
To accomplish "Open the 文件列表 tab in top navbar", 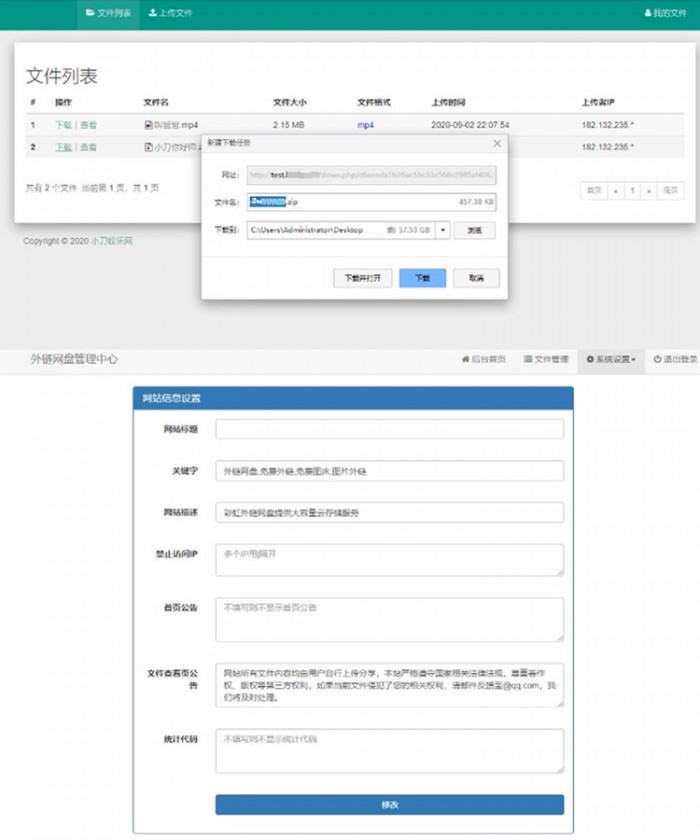I will point(108,14).
